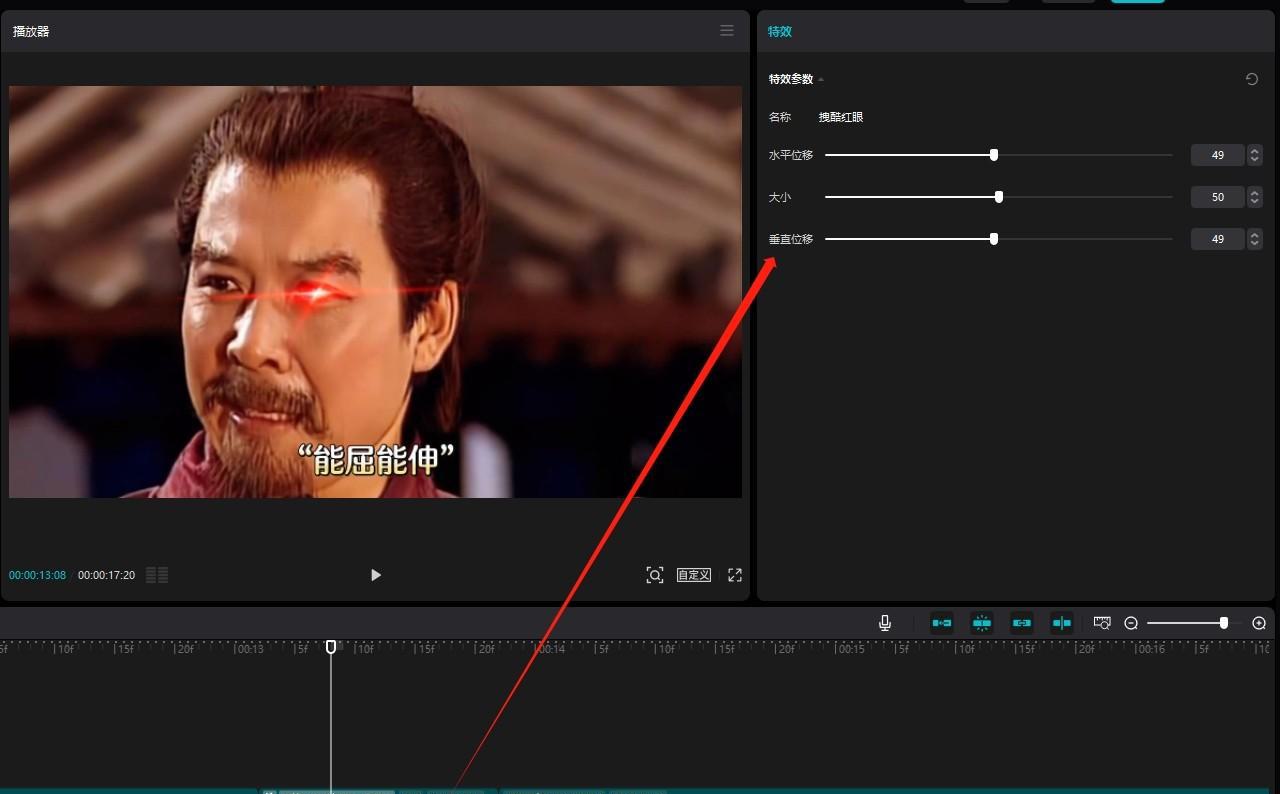The height and width of the screenshot is (794, 1280).
Task: Click the 大小 label
Action: [780, 197]
